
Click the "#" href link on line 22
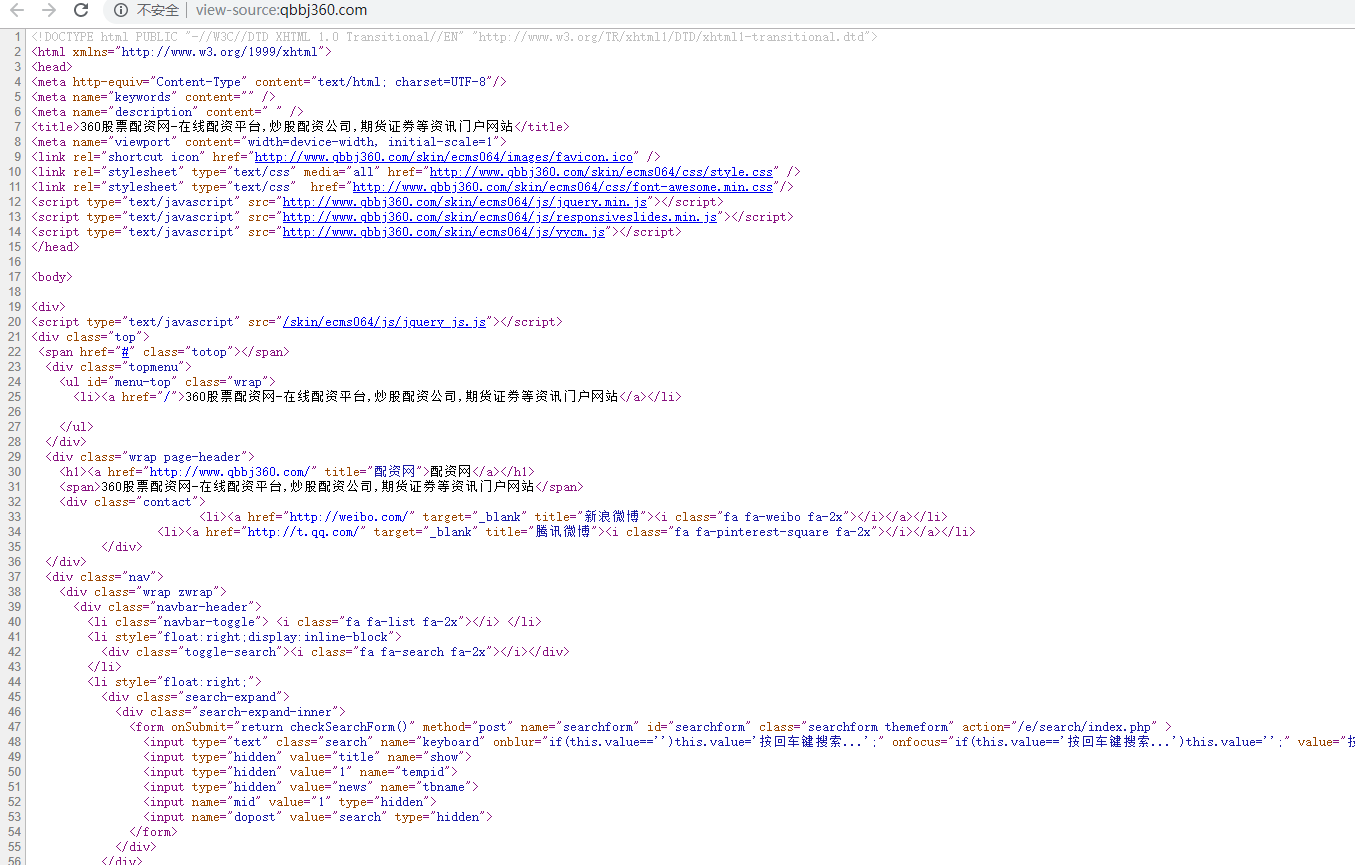[x=126, y=352]
